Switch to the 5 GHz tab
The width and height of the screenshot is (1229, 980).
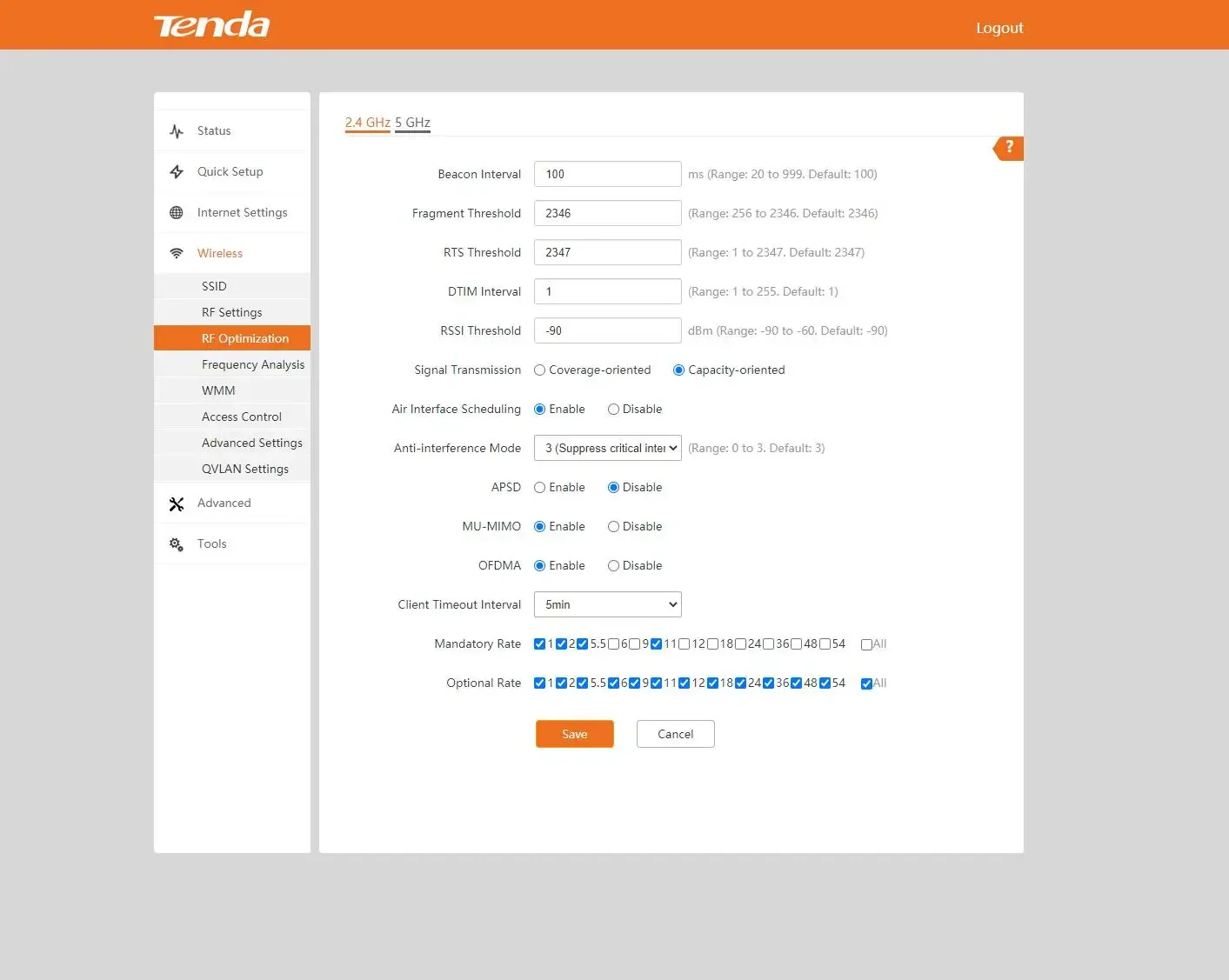click(413, 123)
